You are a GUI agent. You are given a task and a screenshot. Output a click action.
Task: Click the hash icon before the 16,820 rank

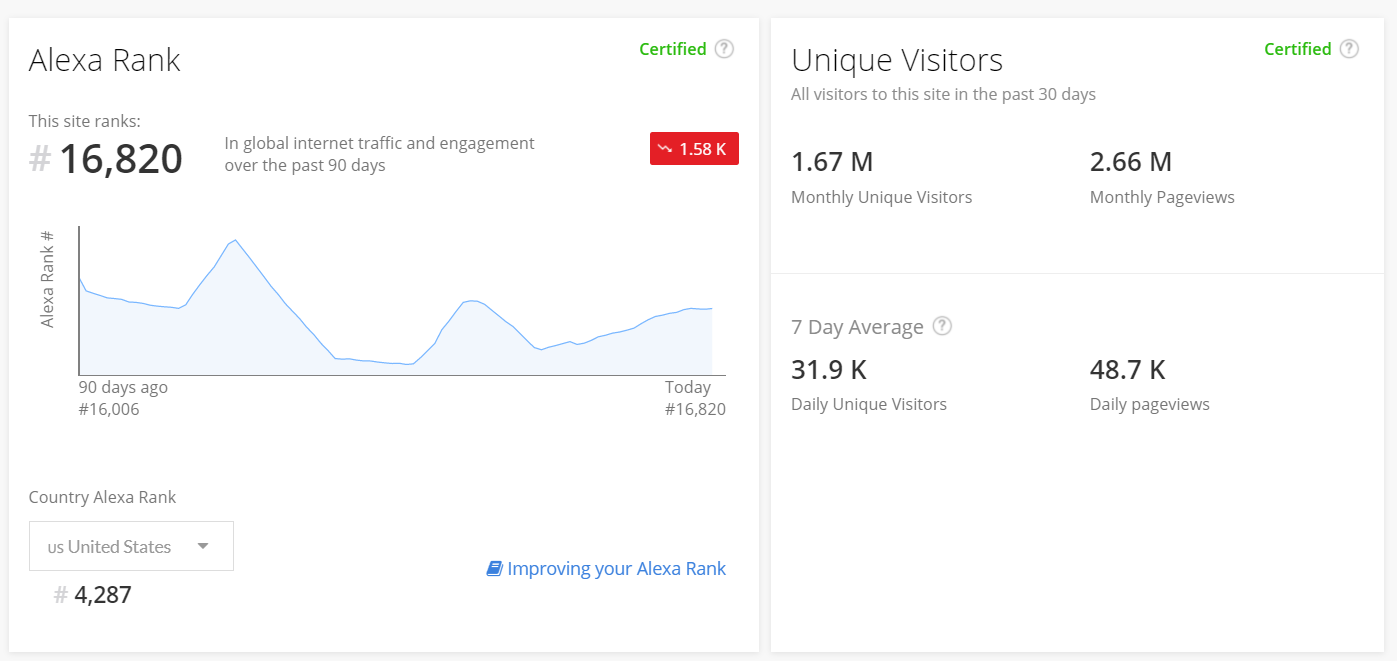(x=38, y=158)
